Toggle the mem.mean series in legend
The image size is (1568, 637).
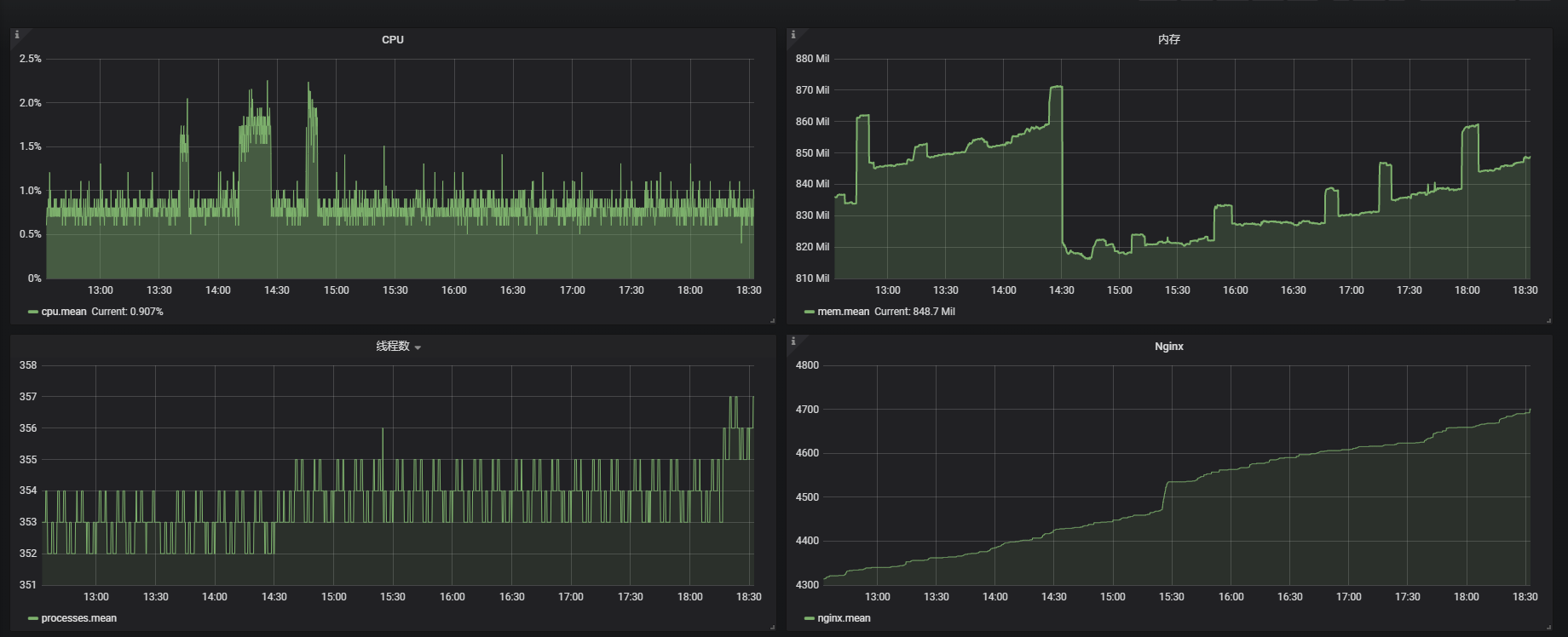(844, 312)
